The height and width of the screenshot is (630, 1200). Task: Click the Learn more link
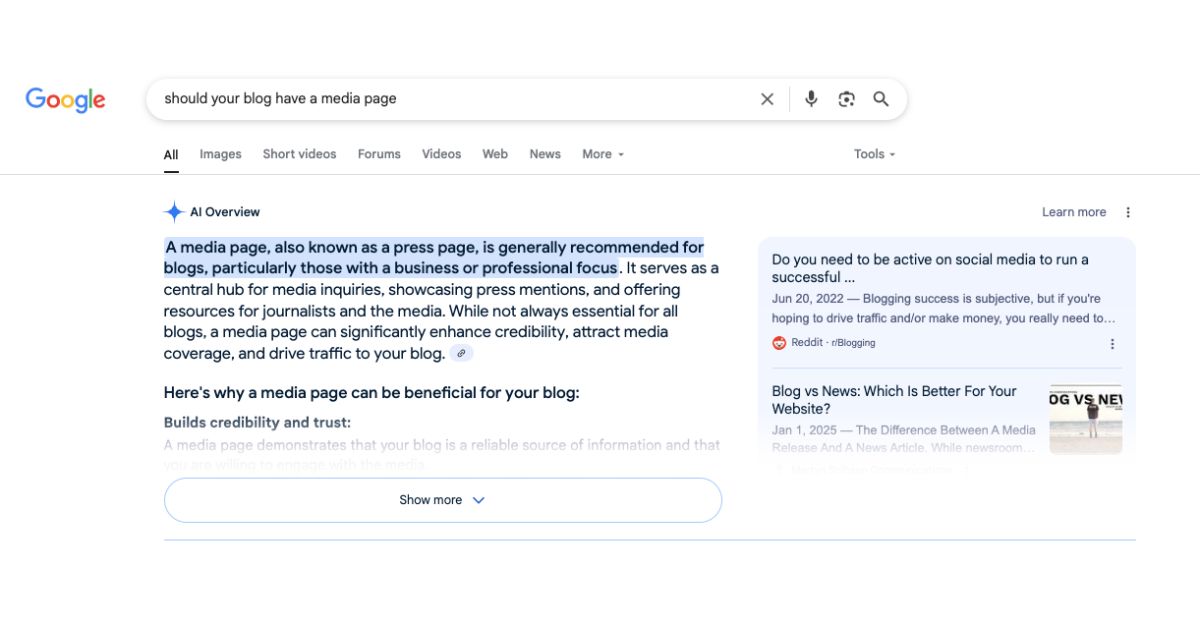1073,212
